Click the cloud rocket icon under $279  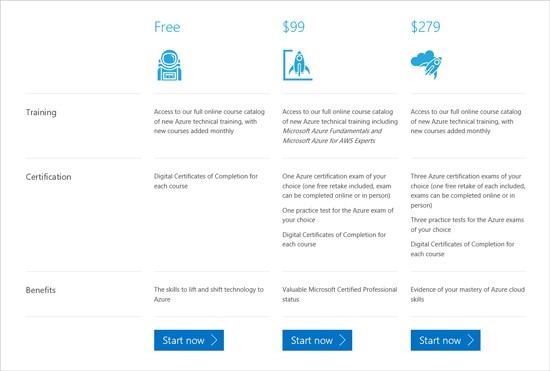tap(426, 65)
